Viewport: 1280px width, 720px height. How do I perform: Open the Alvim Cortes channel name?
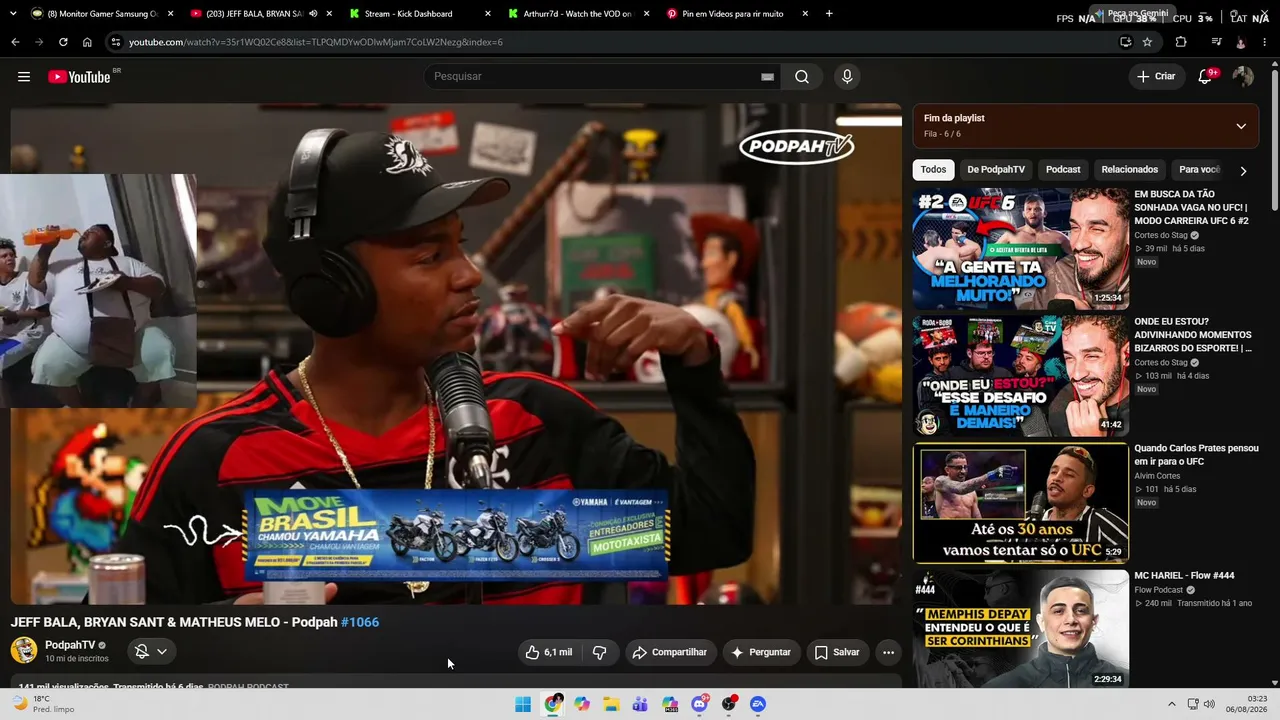tap(1158, 476)
